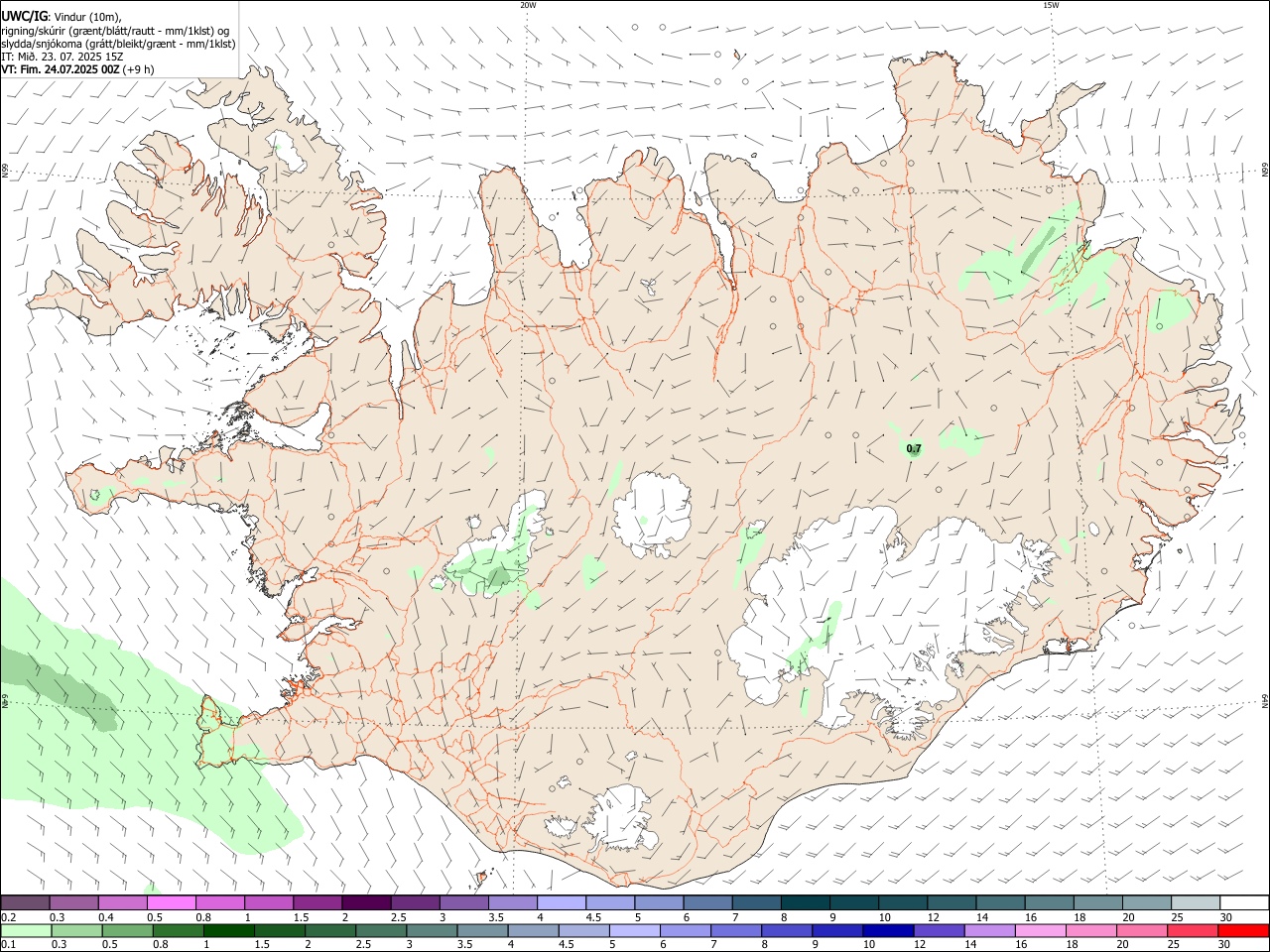Click the 'IT: Mið. 23. 07. 2025 15Z' line
This screenshot has height=952, width=1270.
tap(63, 57)
